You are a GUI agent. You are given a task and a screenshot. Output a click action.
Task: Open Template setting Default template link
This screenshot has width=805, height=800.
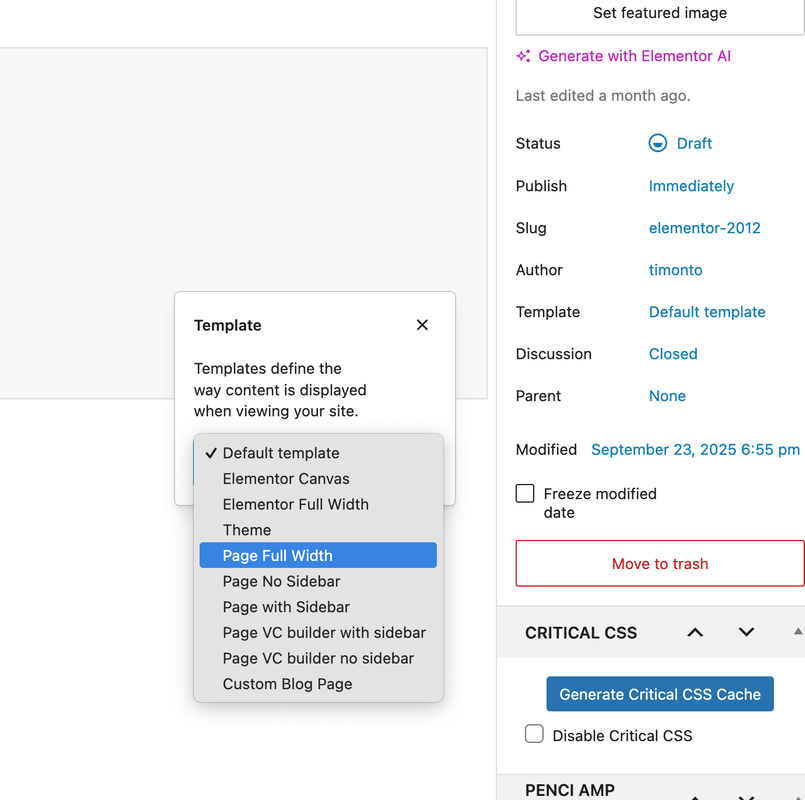[707, 312]
